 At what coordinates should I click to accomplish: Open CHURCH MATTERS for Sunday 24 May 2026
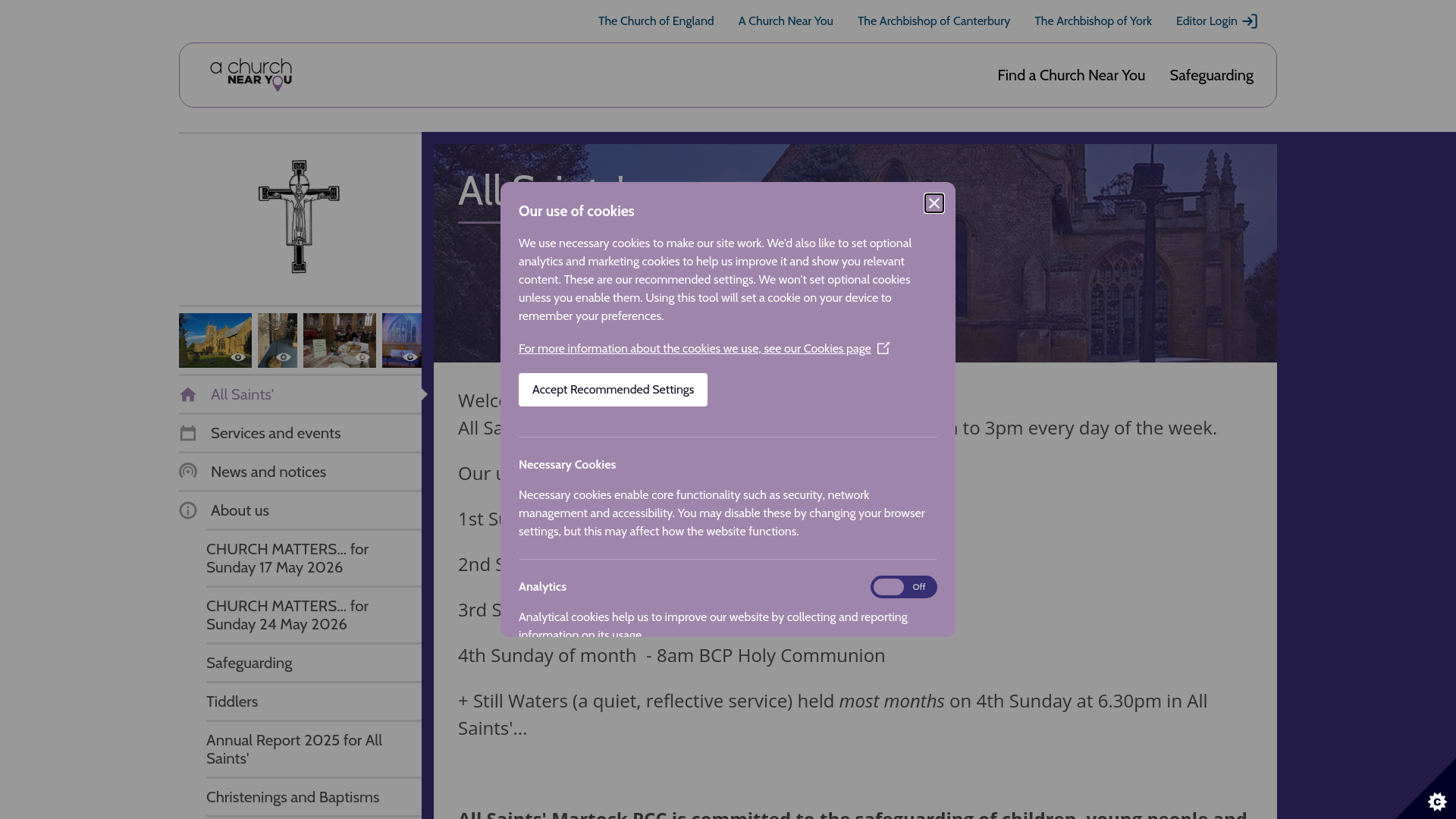(x=314, y=615)
